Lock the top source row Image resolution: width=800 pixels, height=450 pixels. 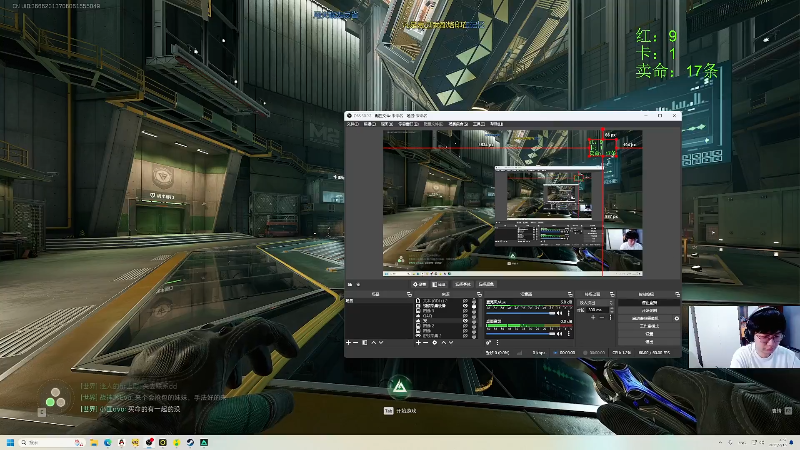474,301
